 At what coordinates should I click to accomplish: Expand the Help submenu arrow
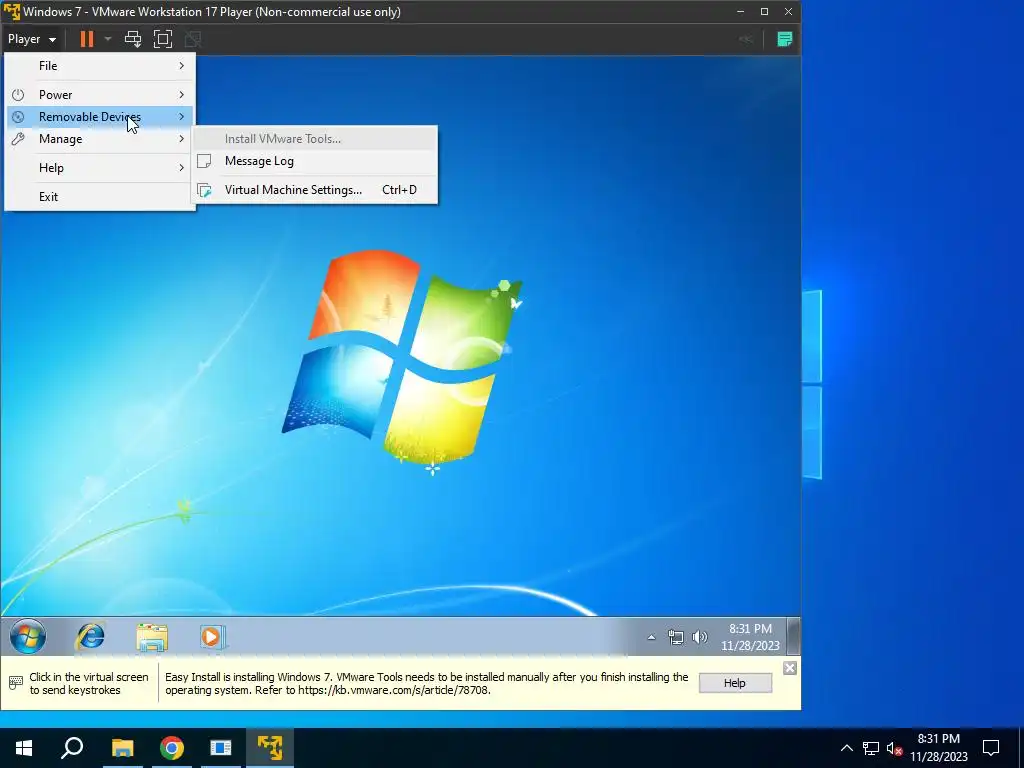[x=182, y=168]
